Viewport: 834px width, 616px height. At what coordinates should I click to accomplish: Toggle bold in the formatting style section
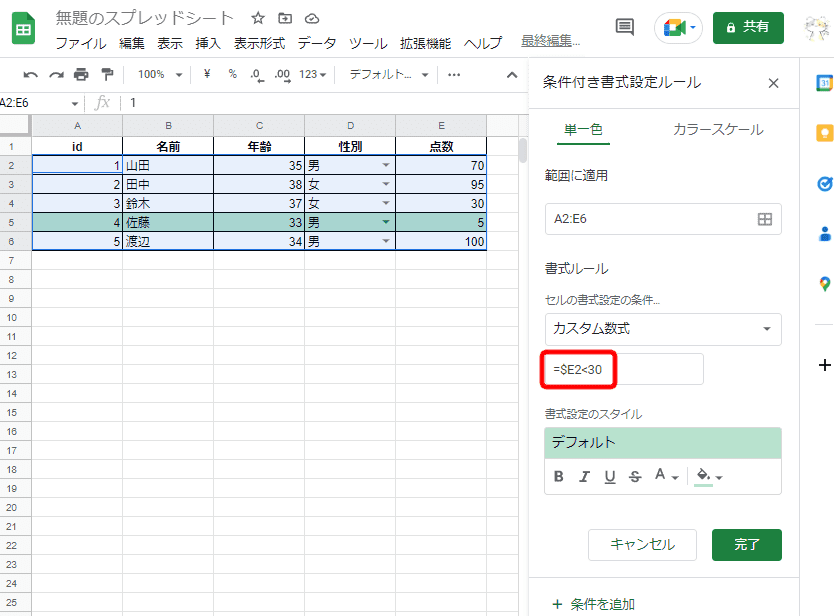(x=558, y=476)
